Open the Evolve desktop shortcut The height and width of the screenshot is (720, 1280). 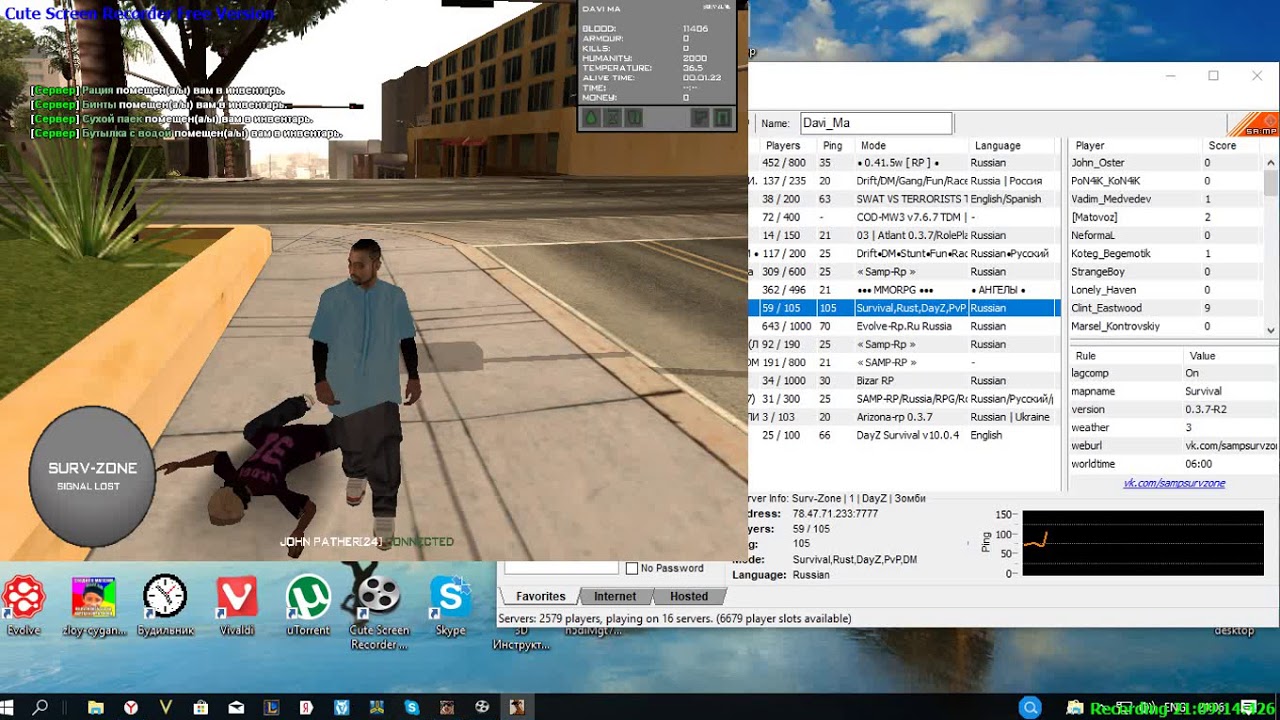[24, 605]
